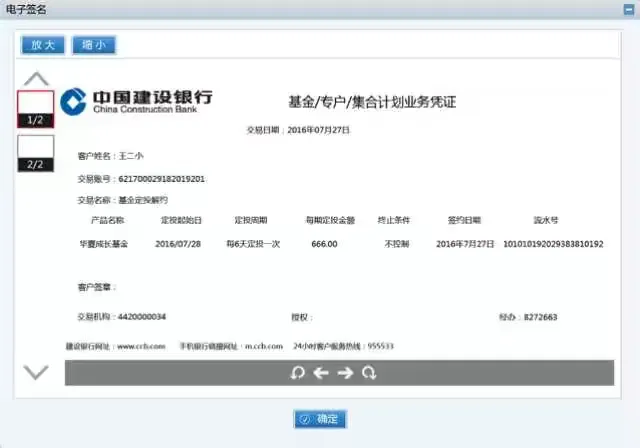Image resolution: width=640 pixels, height=448 pixels.
Task: Click the rotate counterclockwise icon
Action: [296, 373]
